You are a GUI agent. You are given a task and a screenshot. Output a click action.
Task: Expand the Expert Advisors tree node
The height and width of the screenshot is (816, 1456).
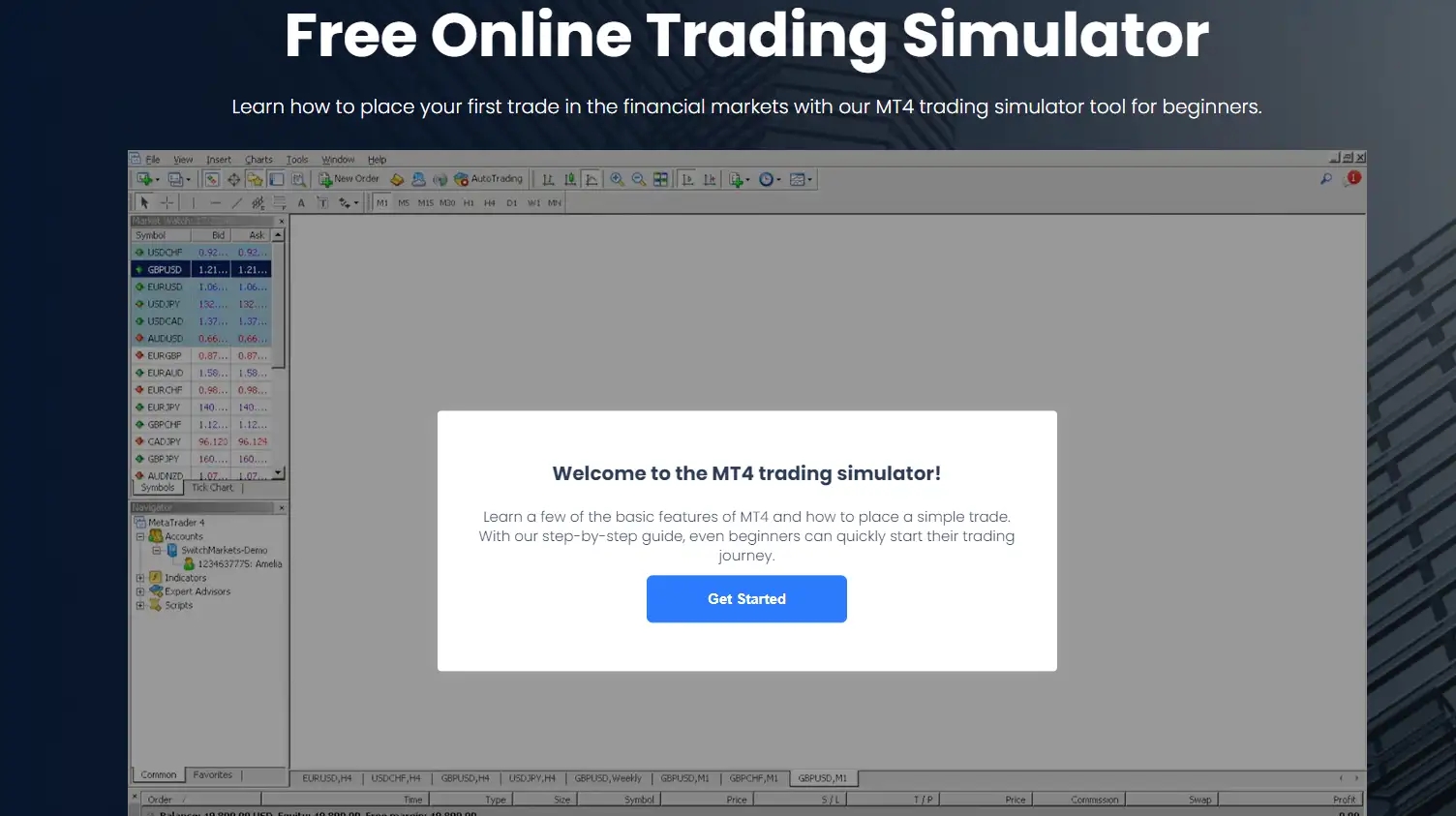click(x=139, y=591)
